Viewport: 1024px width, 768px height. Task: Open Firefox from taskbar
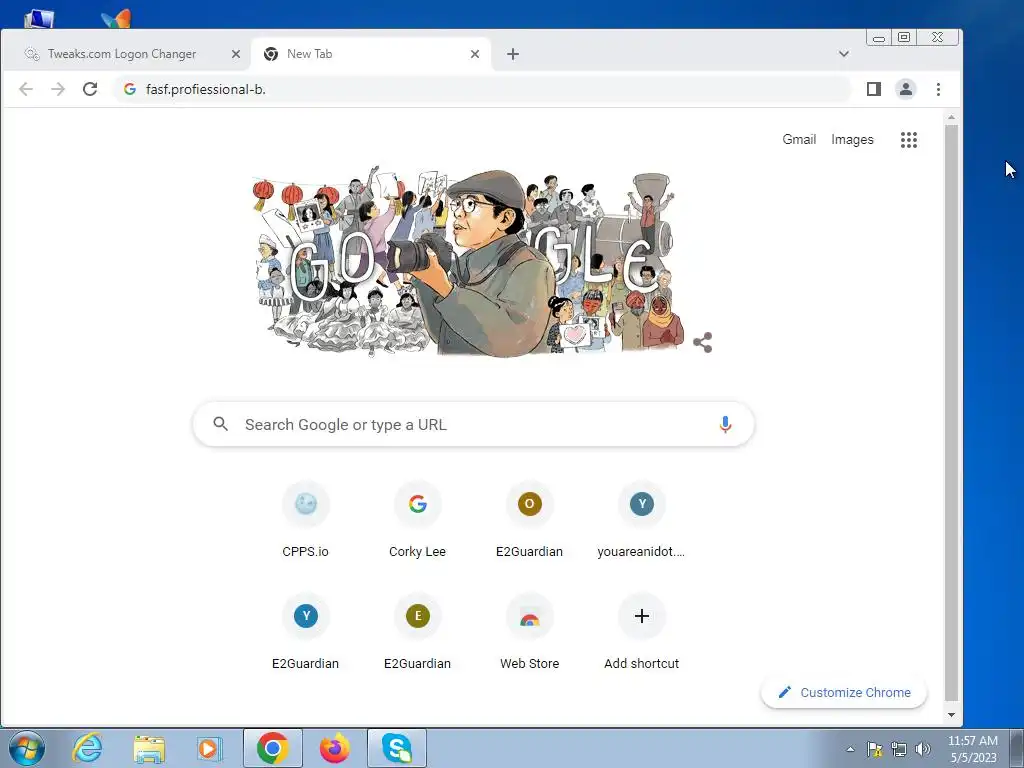tap(334, 748)
